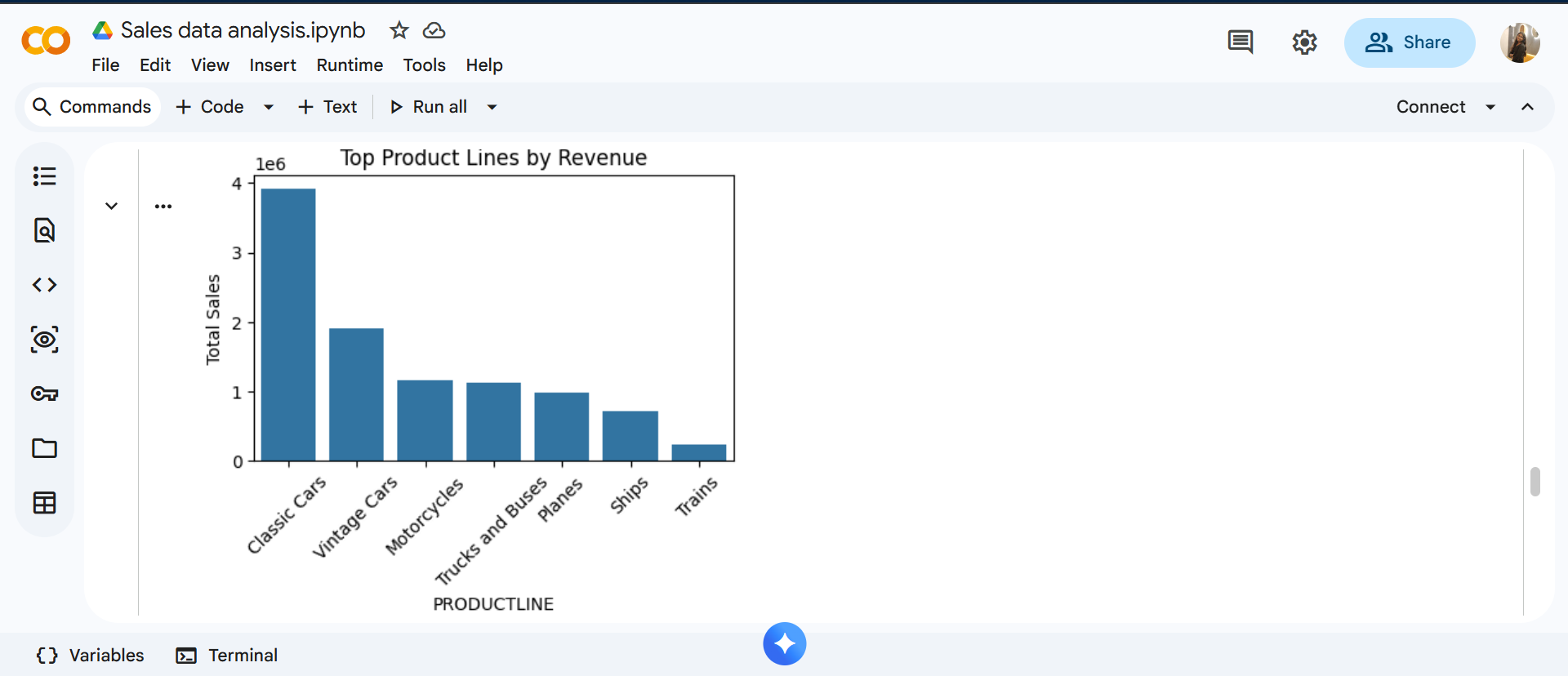Expand the Code insert dropdown arrow
Image resolution: width=1568 pixels, height=676 pixels.
click(x=268, y=107)
